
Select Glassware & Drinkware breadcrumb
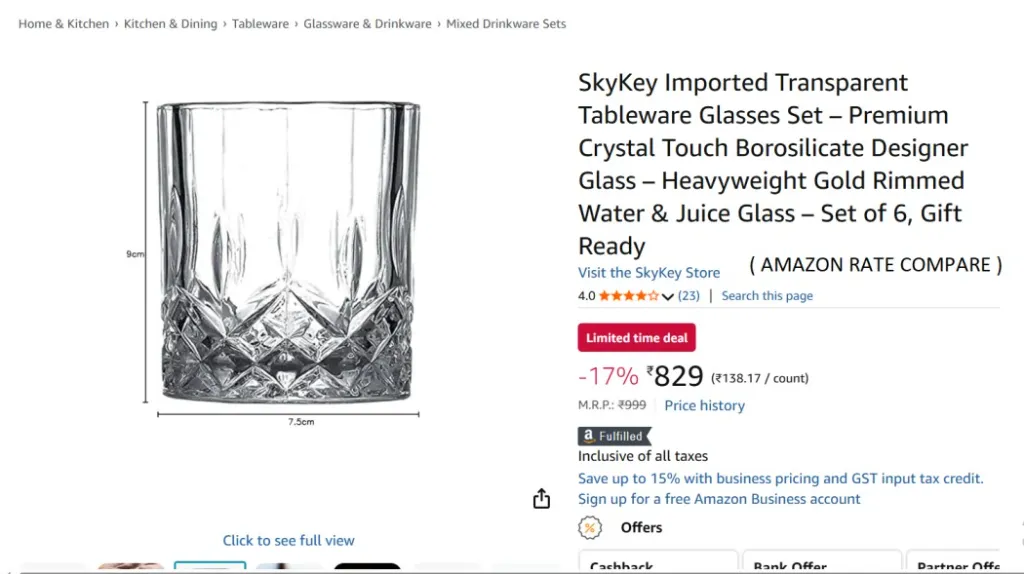coord(367,24)
